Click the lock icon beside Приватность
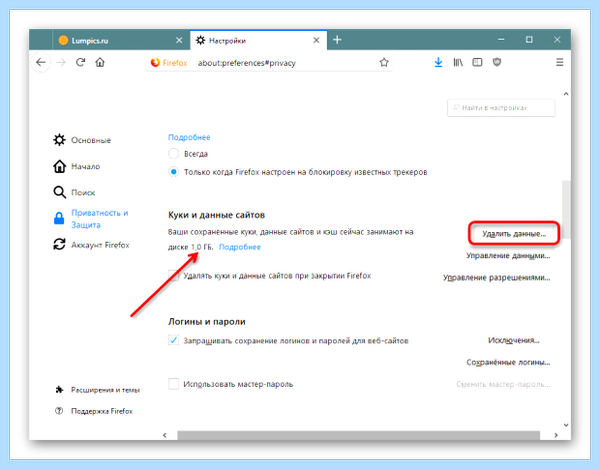The image size is (600, 469). [x=59, y=218]
